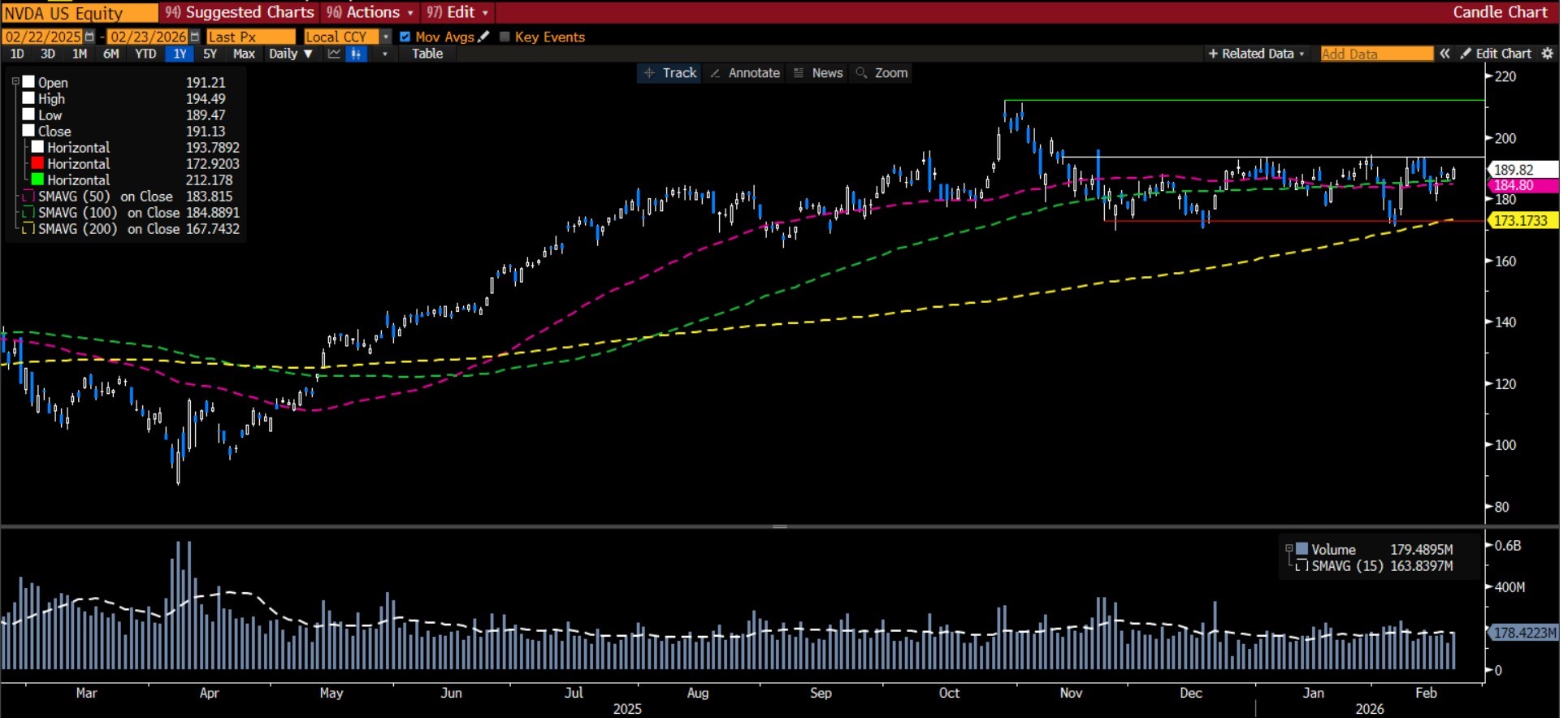The width and height of the screenshot is (1568, 718).
Task: Edit moving averages with the pencil icon
Action: pos(485,37)
